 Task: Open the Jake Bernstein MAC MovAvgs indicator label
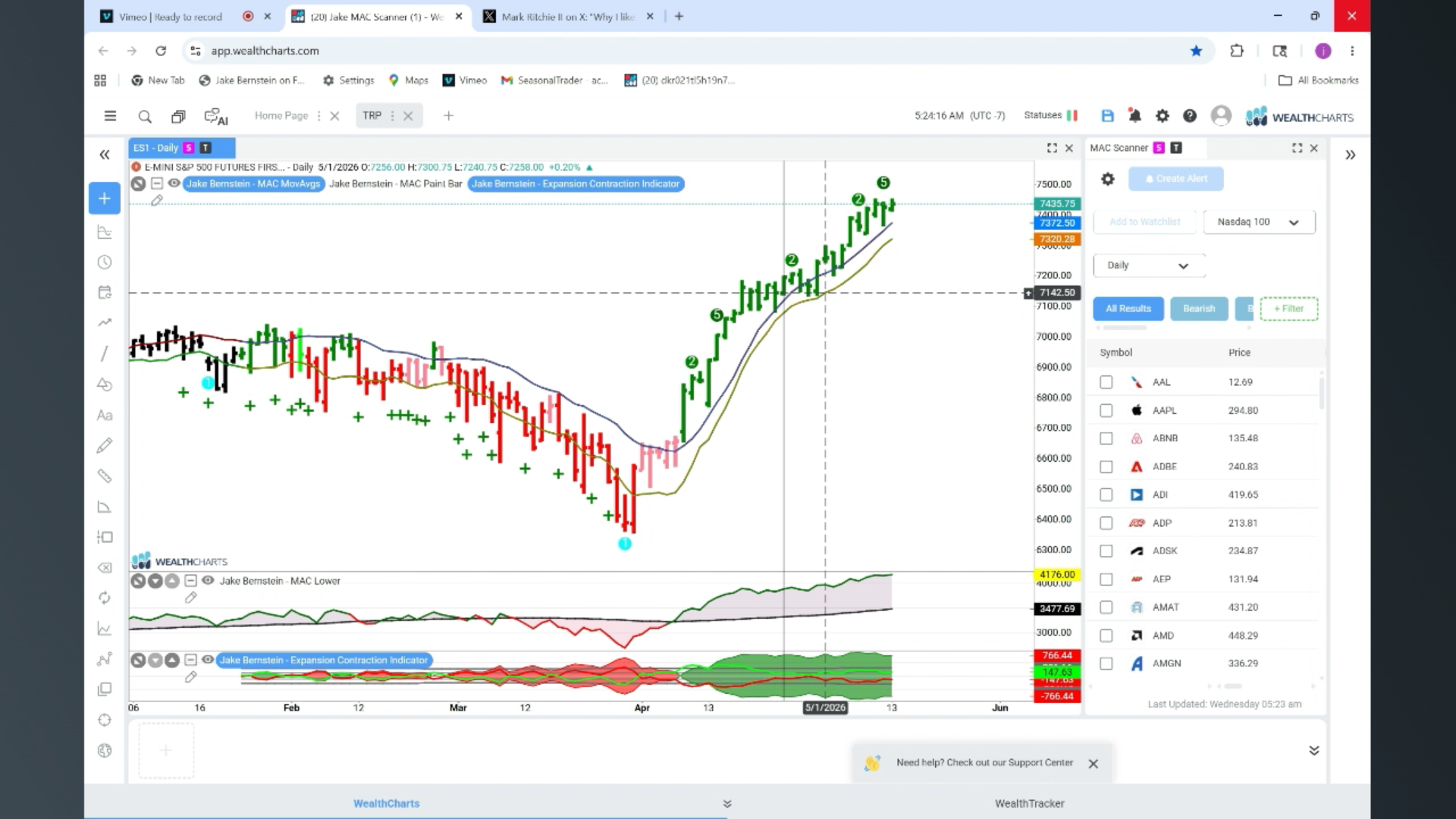pyautogui.click(x=253, y=184)
